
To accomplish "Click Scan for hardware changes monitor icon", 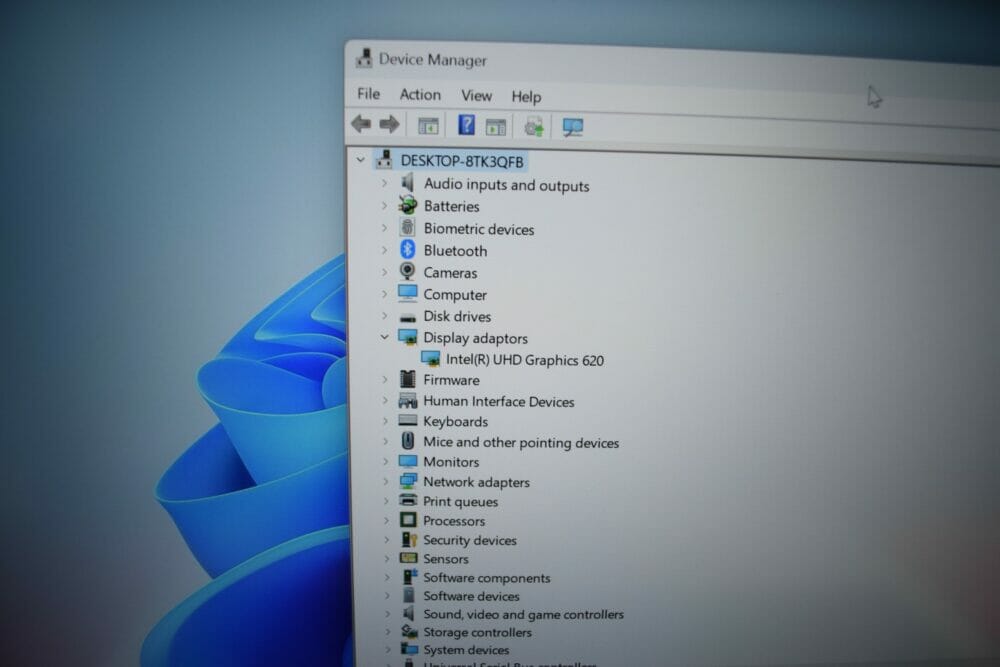I will pyautogui.click(x=573, y=128).
